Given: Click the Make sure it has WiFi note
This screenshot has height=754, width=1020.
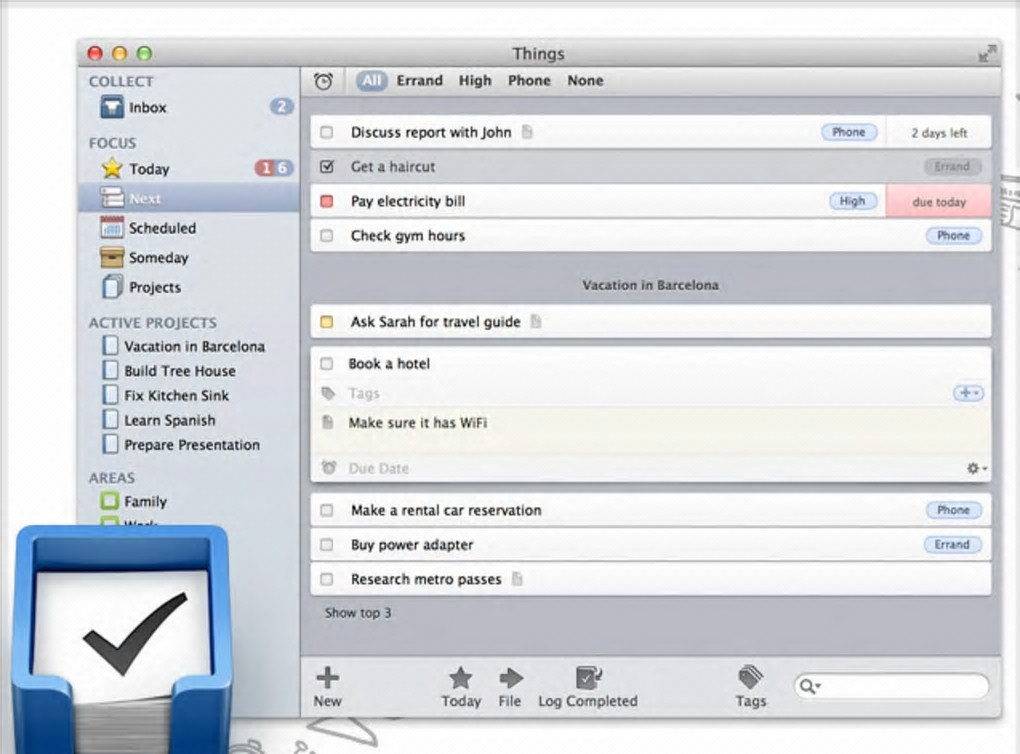Looking at the screenshot, I should click(418, 423).
